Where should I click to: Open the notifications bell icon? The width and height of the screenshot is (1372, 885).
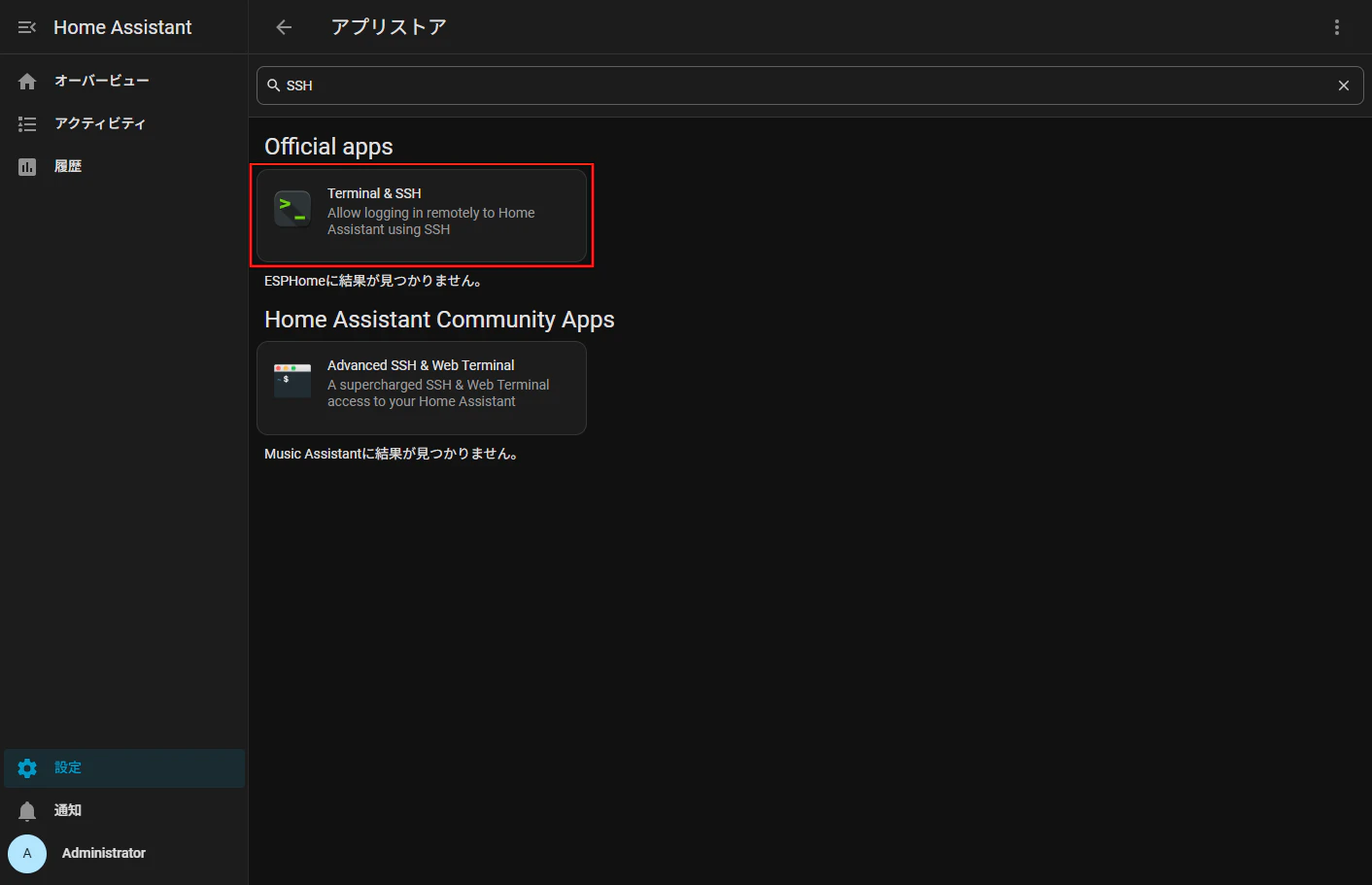[x=27, y=811]
